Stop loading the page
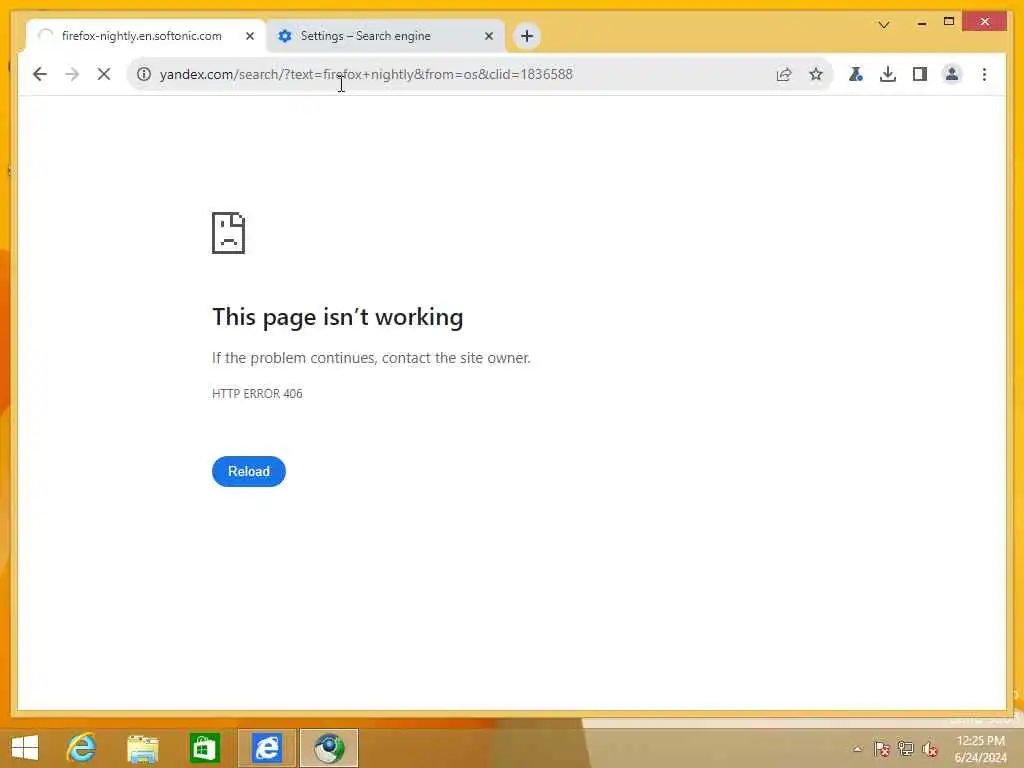Viewport: 1024px width, 768px height. click(104, 74)
